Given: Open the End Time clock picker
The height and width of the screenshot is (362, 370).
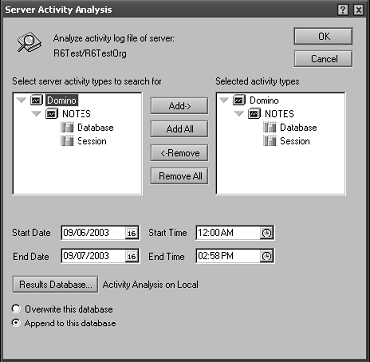Looking at the screenshot, I should (x=266, y=256).
